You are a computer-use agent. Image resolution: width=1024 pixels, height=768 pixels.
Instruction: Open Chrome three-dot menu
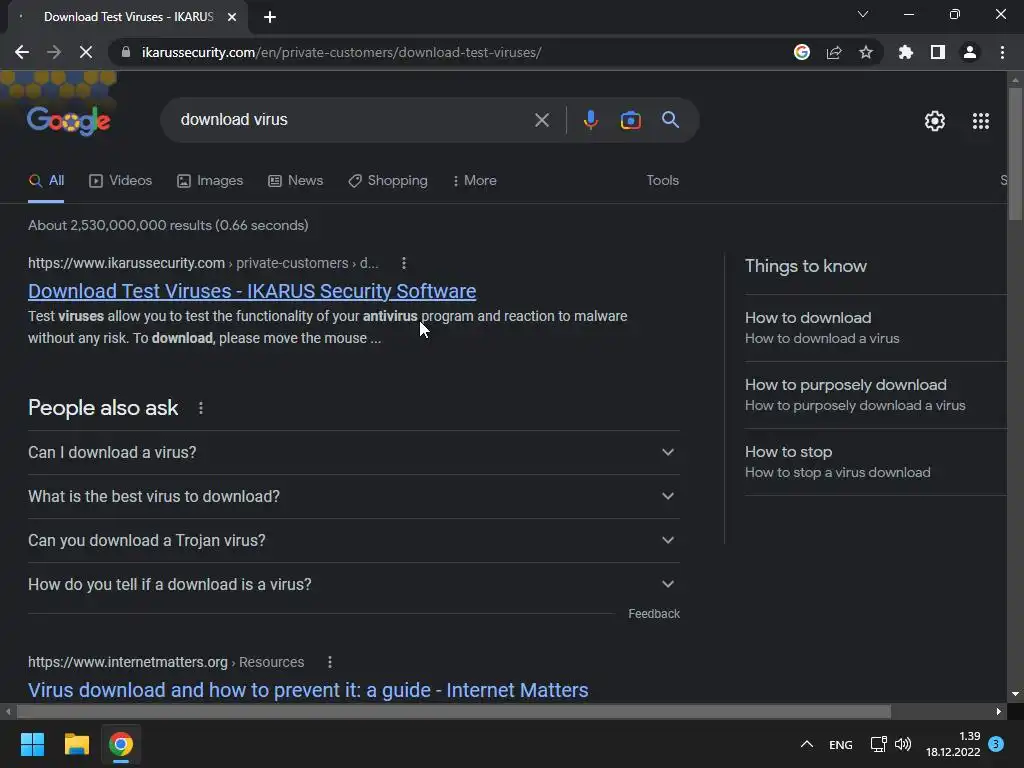point(1002,52)
